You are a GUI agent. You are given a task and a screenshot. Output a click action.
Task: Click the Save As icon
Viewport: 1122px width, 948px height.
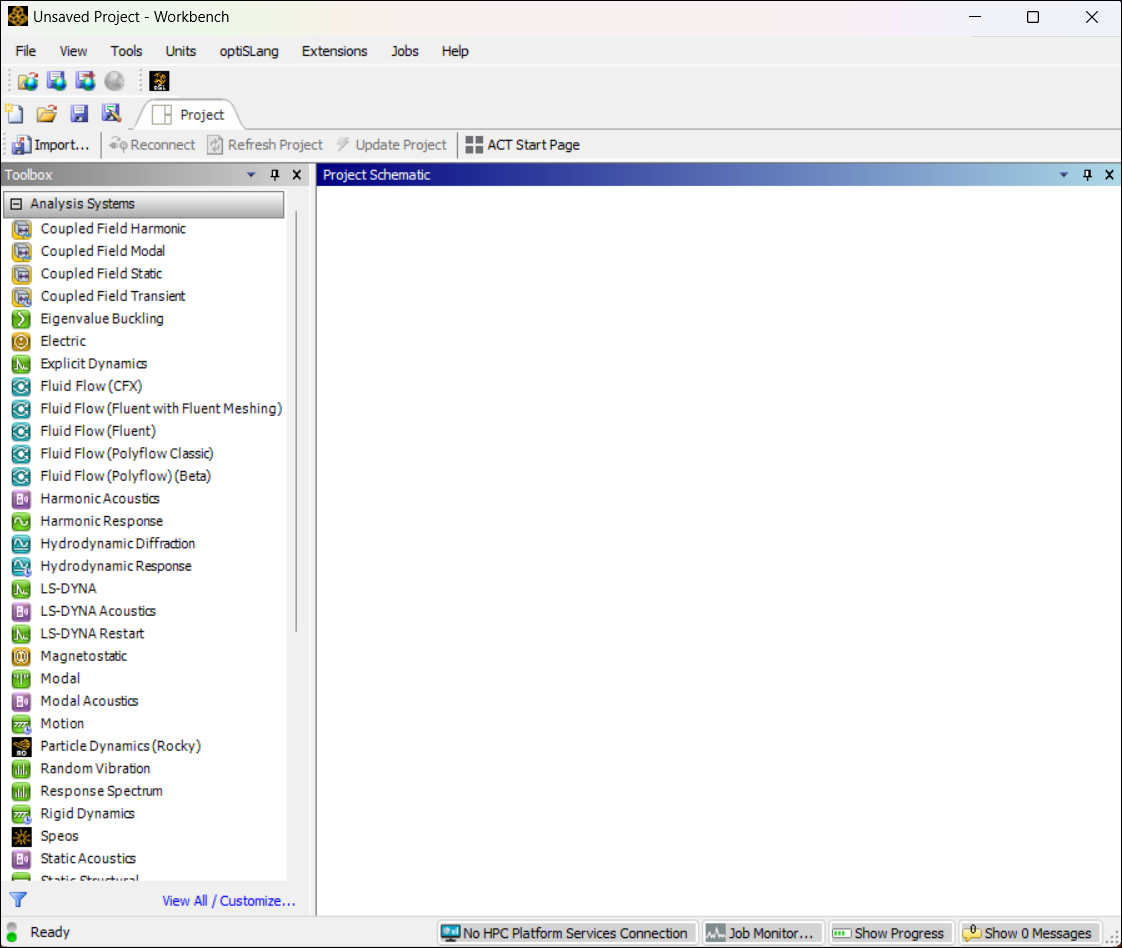tap(111, 114)
